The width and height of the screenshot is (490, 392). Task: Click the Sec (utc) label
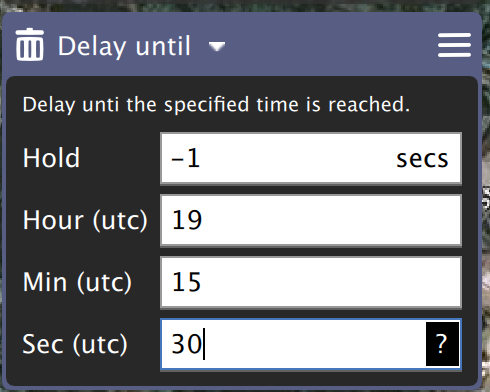click(x=75, y=344)
